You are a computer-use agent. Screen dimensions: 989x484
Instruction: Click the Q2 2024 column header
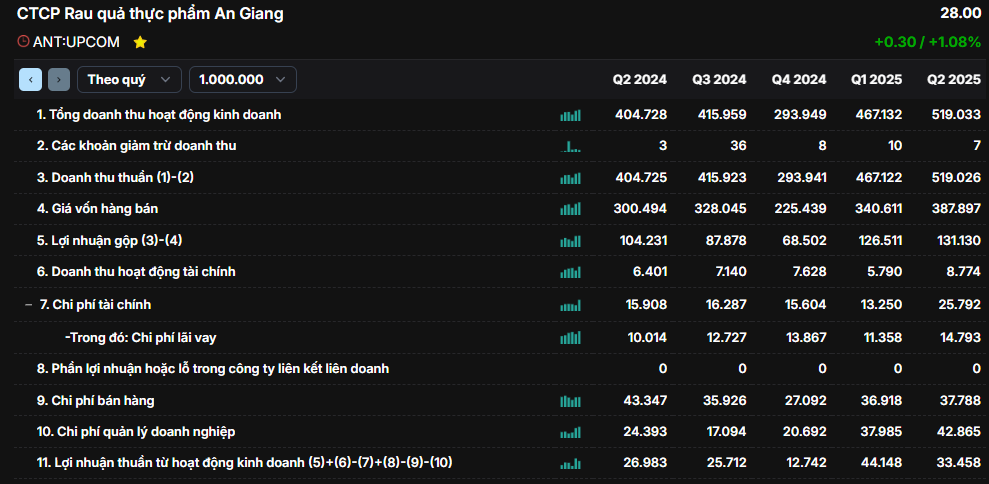pyautogui.click(x=640, y=80)
